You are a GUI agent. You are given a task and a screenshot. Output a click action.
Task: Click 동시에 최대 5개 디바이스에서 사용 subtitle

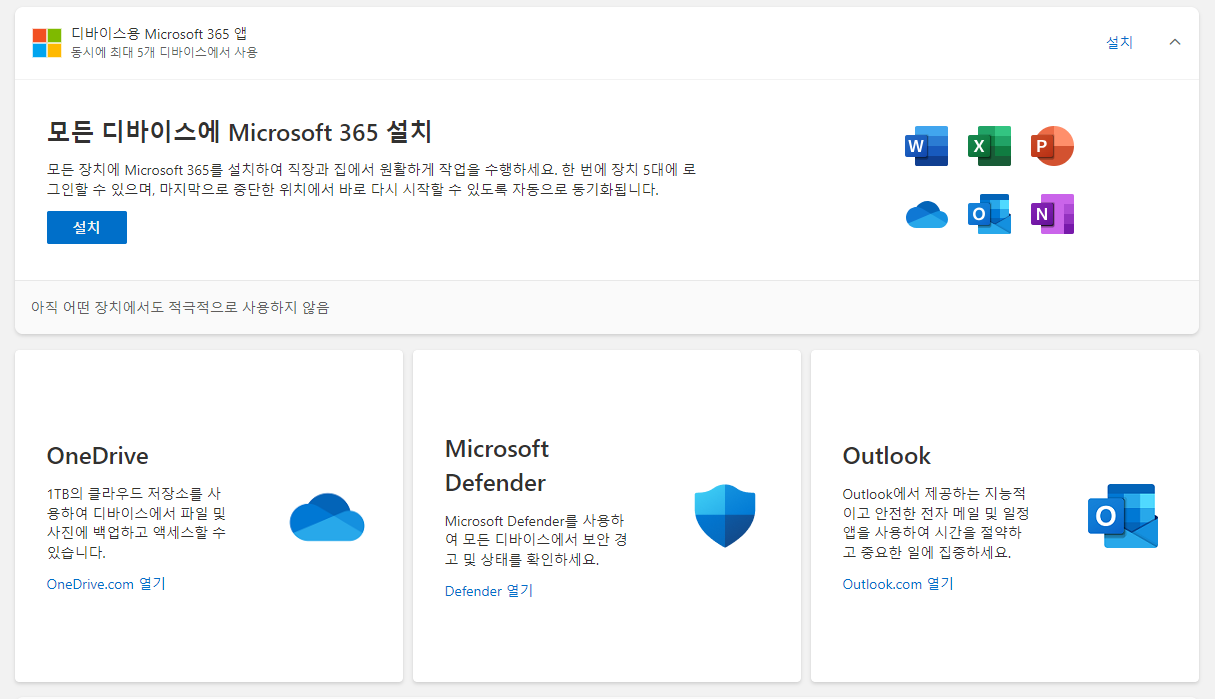[x=164, y=52]
